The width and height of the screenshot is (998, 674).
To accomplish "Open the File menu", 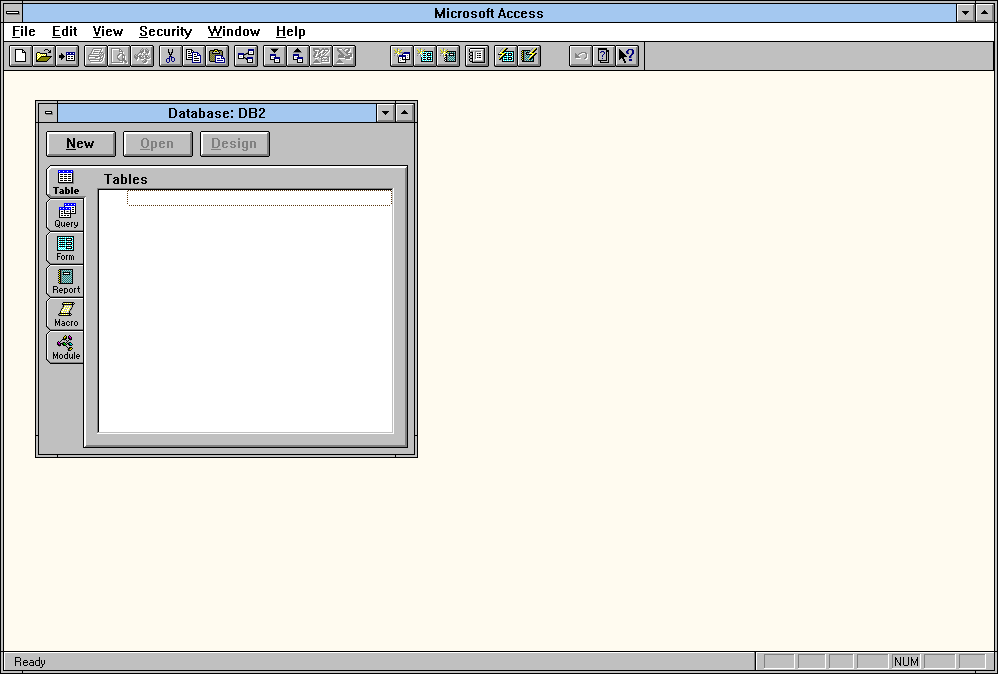I will (x=23, y=32).
